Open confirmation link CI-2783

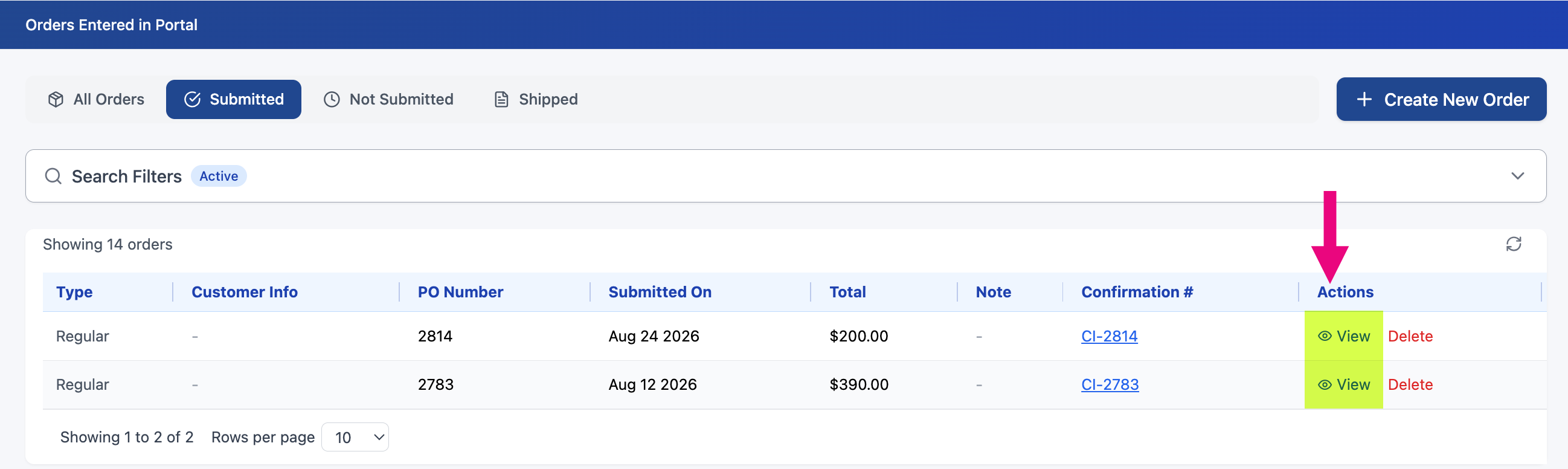click(x=1110, y=385)
